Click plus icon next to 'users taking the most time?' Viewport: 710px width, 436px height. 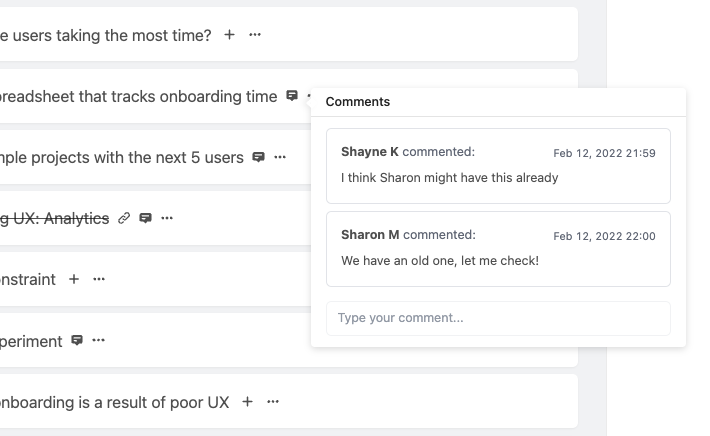pos(230,35)
